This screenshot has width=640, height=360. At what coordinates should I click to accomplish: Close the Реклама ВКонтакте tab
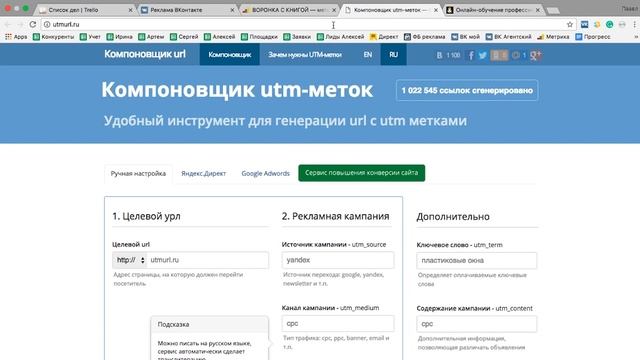coord(232,10)
